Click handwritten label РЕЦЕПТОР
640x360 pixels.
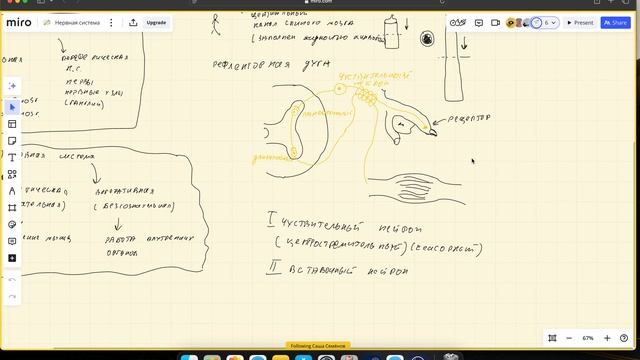(469, 119)
